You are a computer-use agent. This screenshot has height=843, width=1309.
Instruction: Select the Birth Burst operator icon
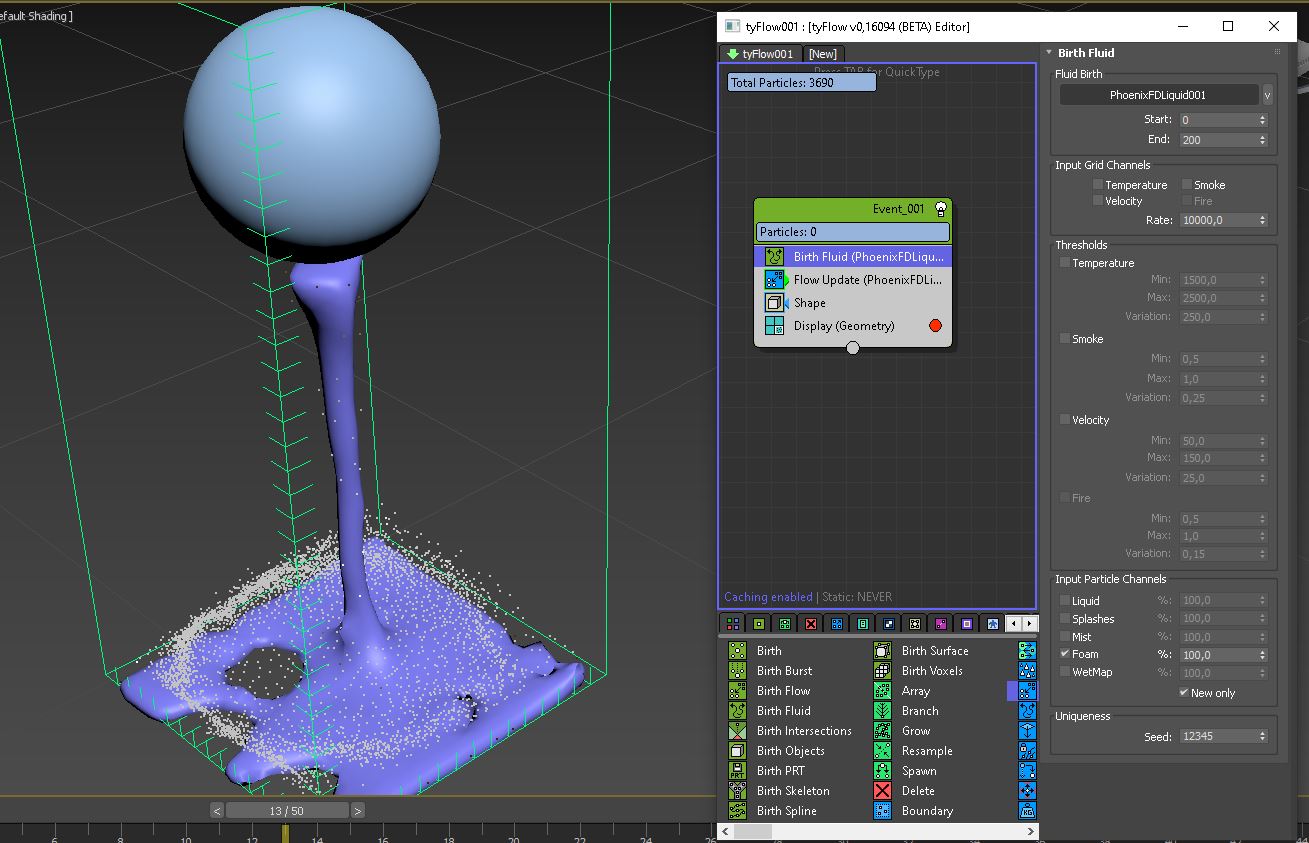click(x=737, y=671)
